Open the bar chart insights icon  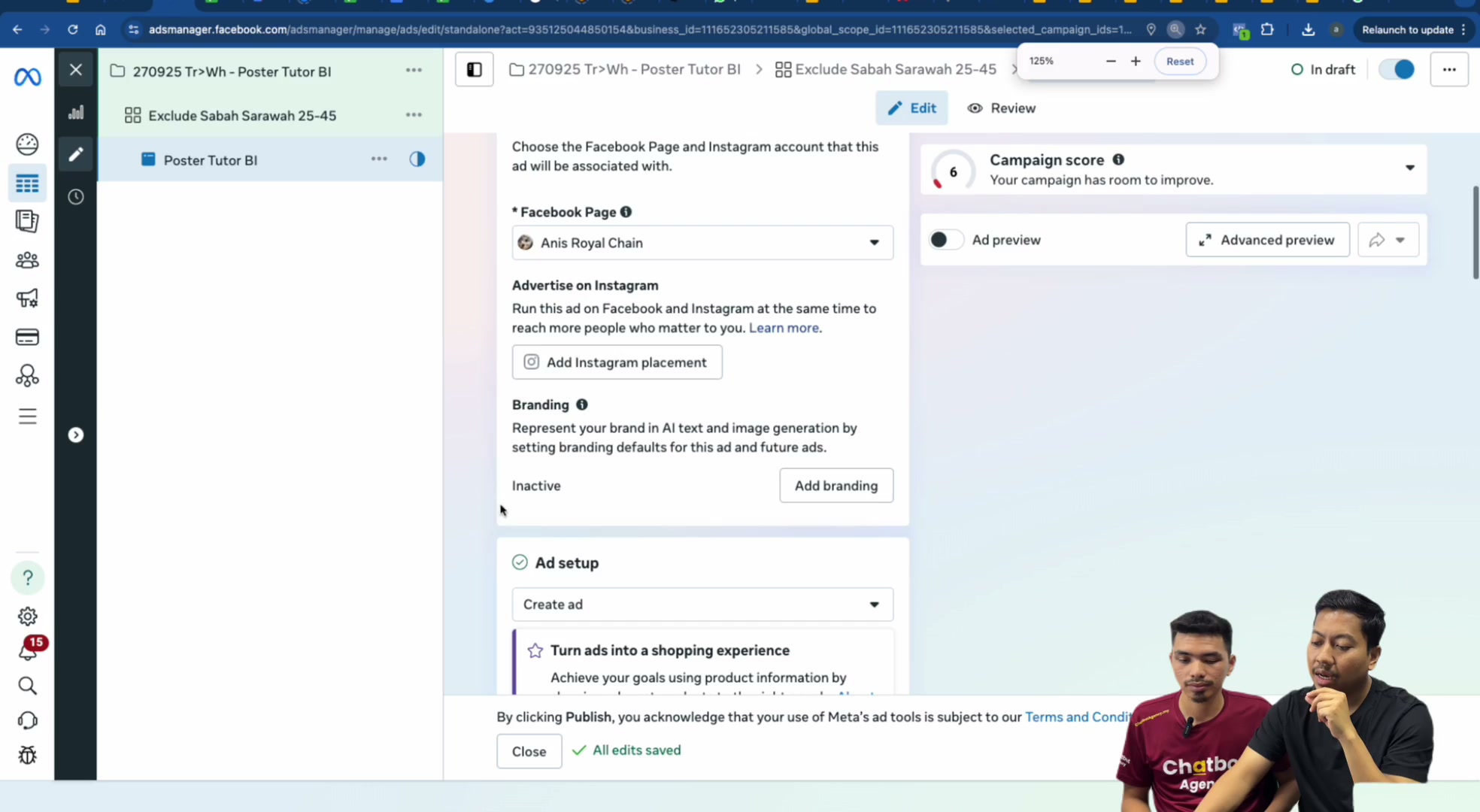click(x=76, y=113)
